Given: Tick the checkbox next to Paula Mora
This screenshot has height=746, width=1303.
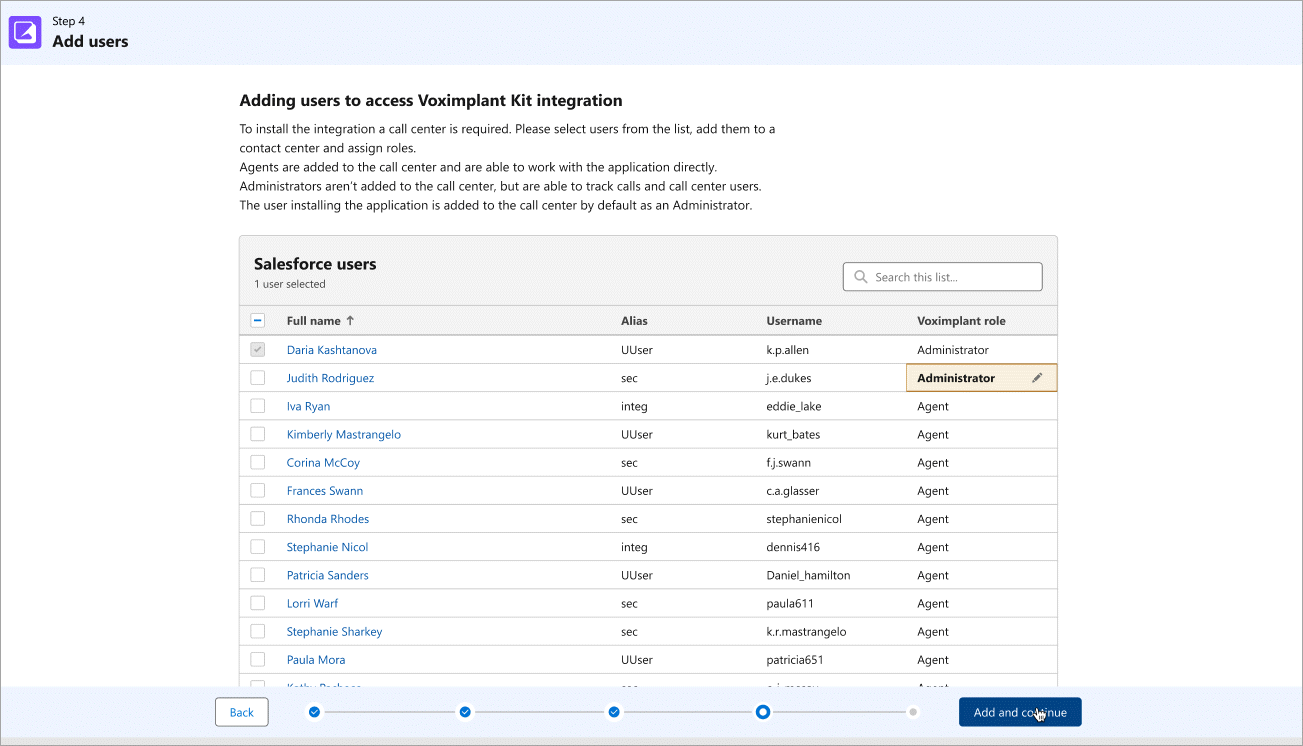Looking at the screenshot, I should pos(258,659).
